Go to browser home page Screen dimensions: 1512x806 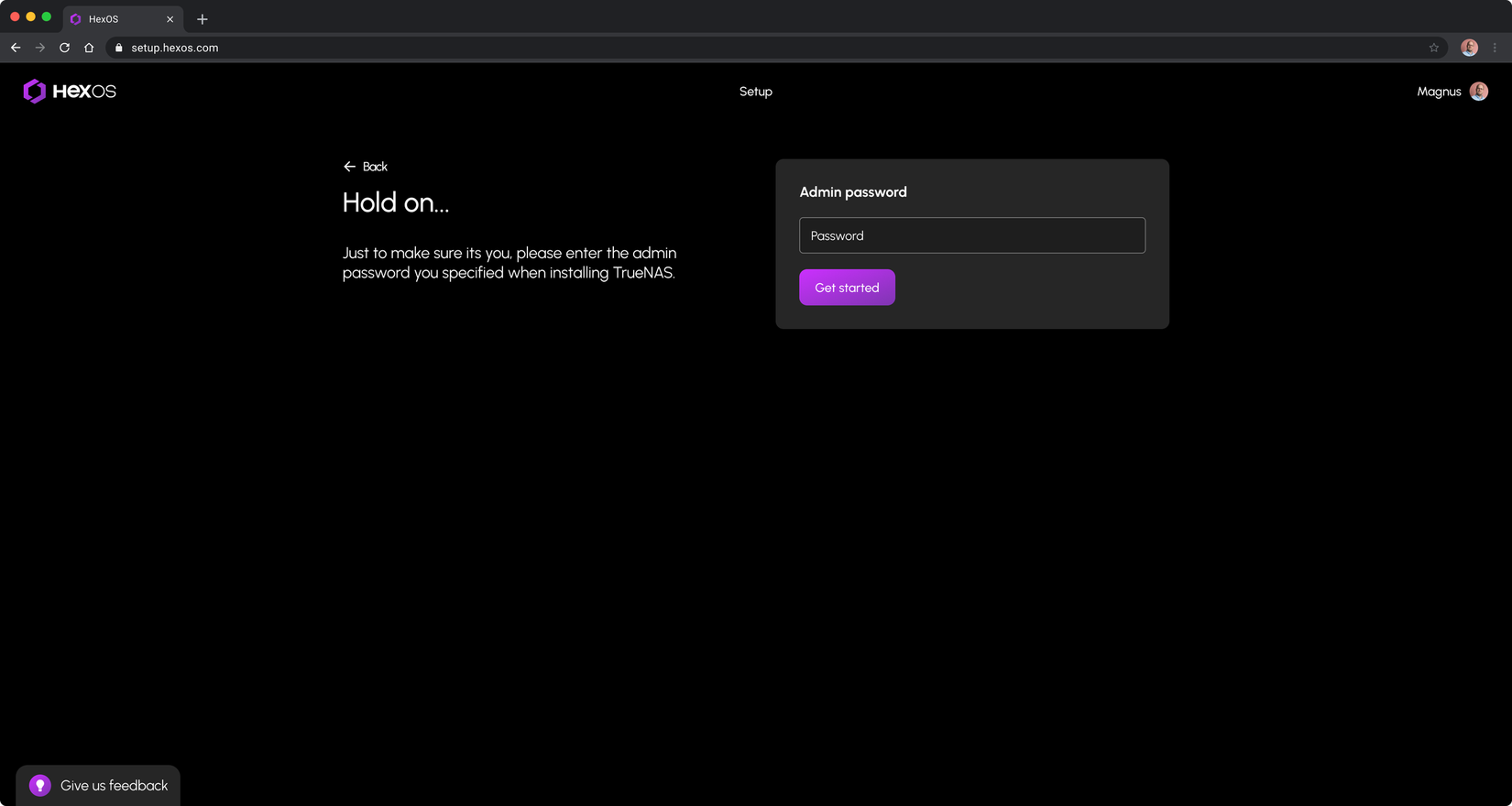pyautogui.click(x=89, y=48)
